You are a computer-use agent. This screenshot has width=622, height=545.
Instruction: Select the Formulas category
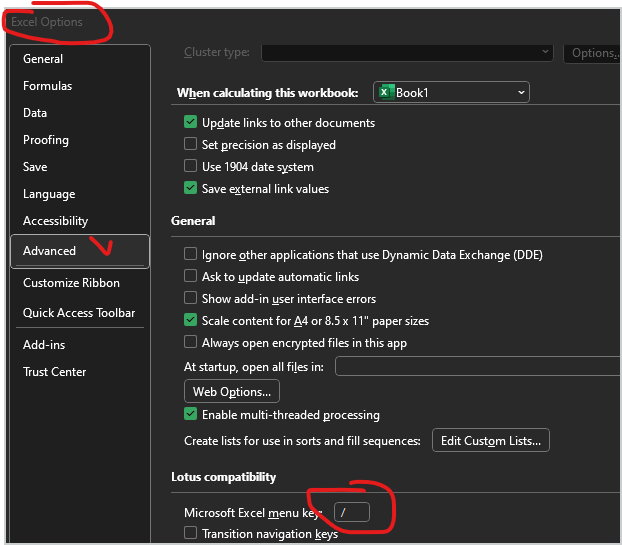tap(48, 86)
